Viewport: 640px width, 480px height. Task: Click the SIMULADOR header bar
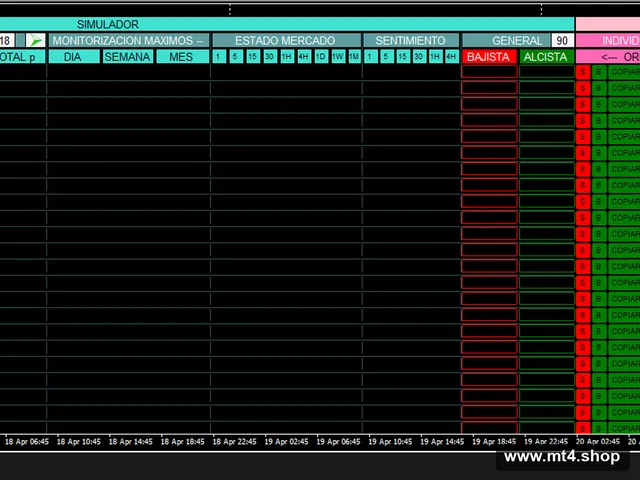pos(287,24)
